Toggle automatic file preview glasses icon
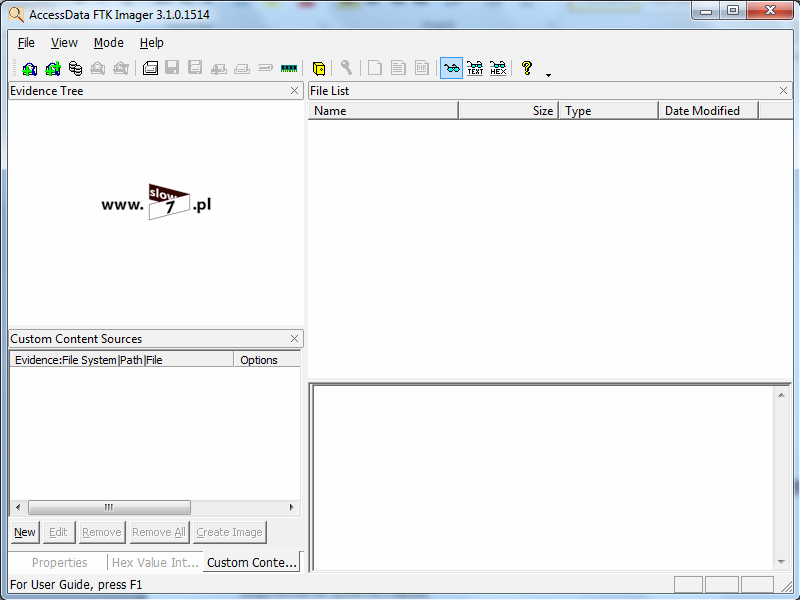 (452, 68)
